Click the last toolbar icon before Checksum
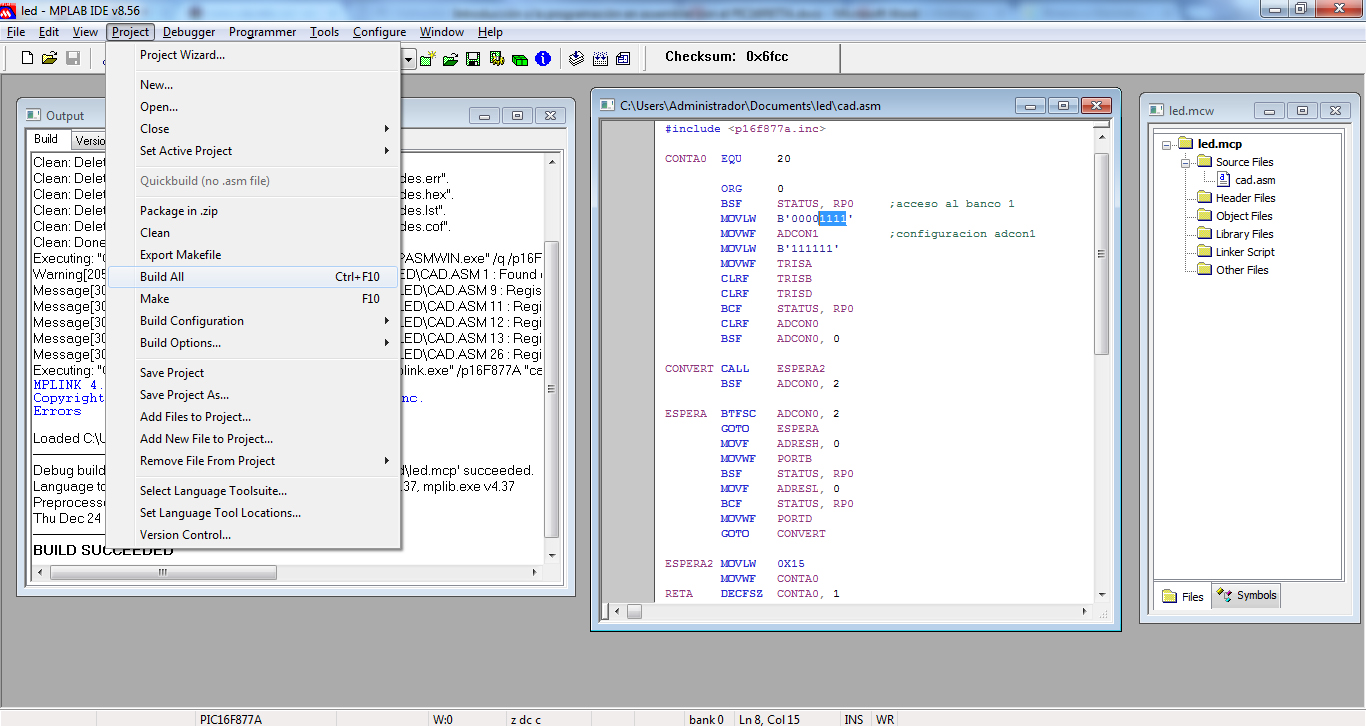The image size is (1366, 726). pyautogui.click(x=623, y=58)
